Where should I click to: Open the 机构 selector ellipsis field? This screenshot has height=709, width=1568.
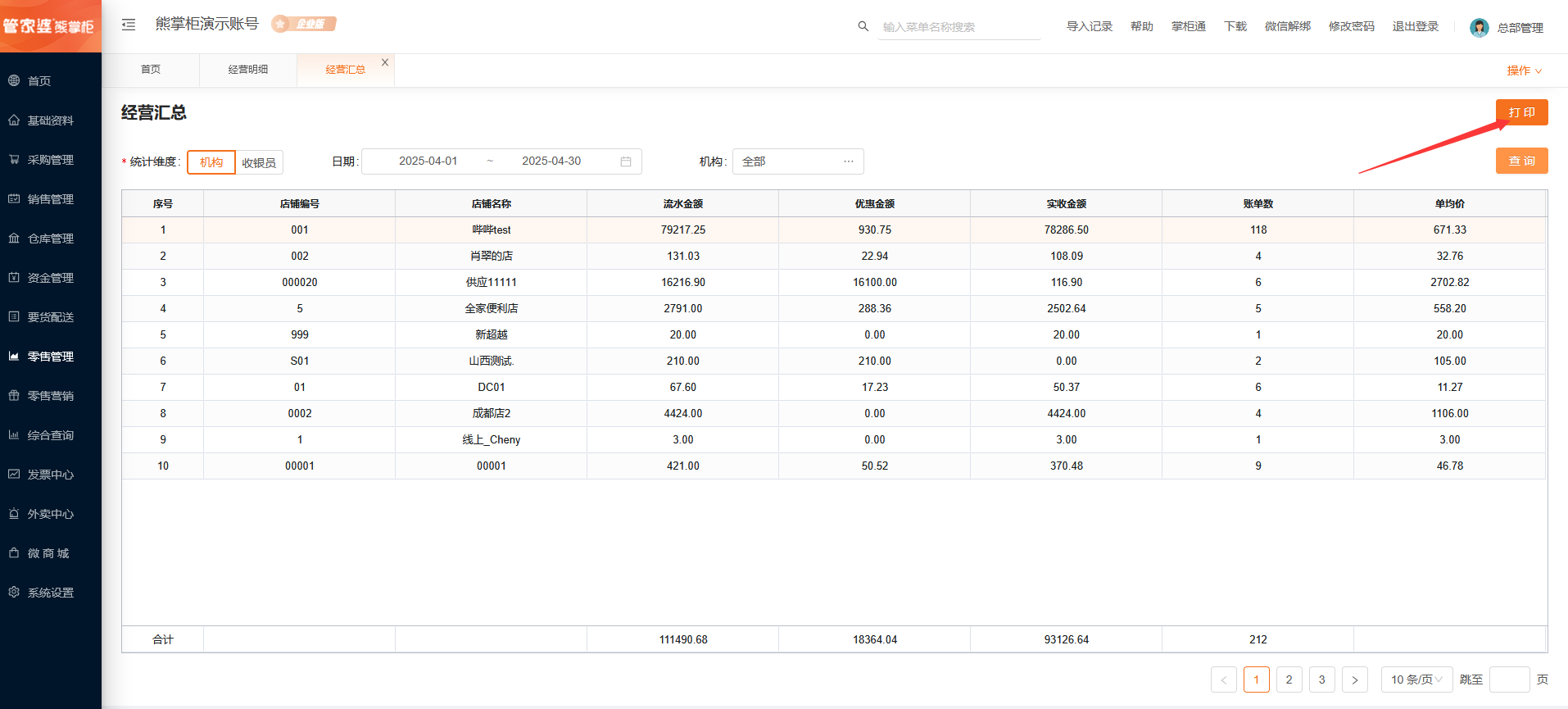pyautogui.click(x=798, y=161)
